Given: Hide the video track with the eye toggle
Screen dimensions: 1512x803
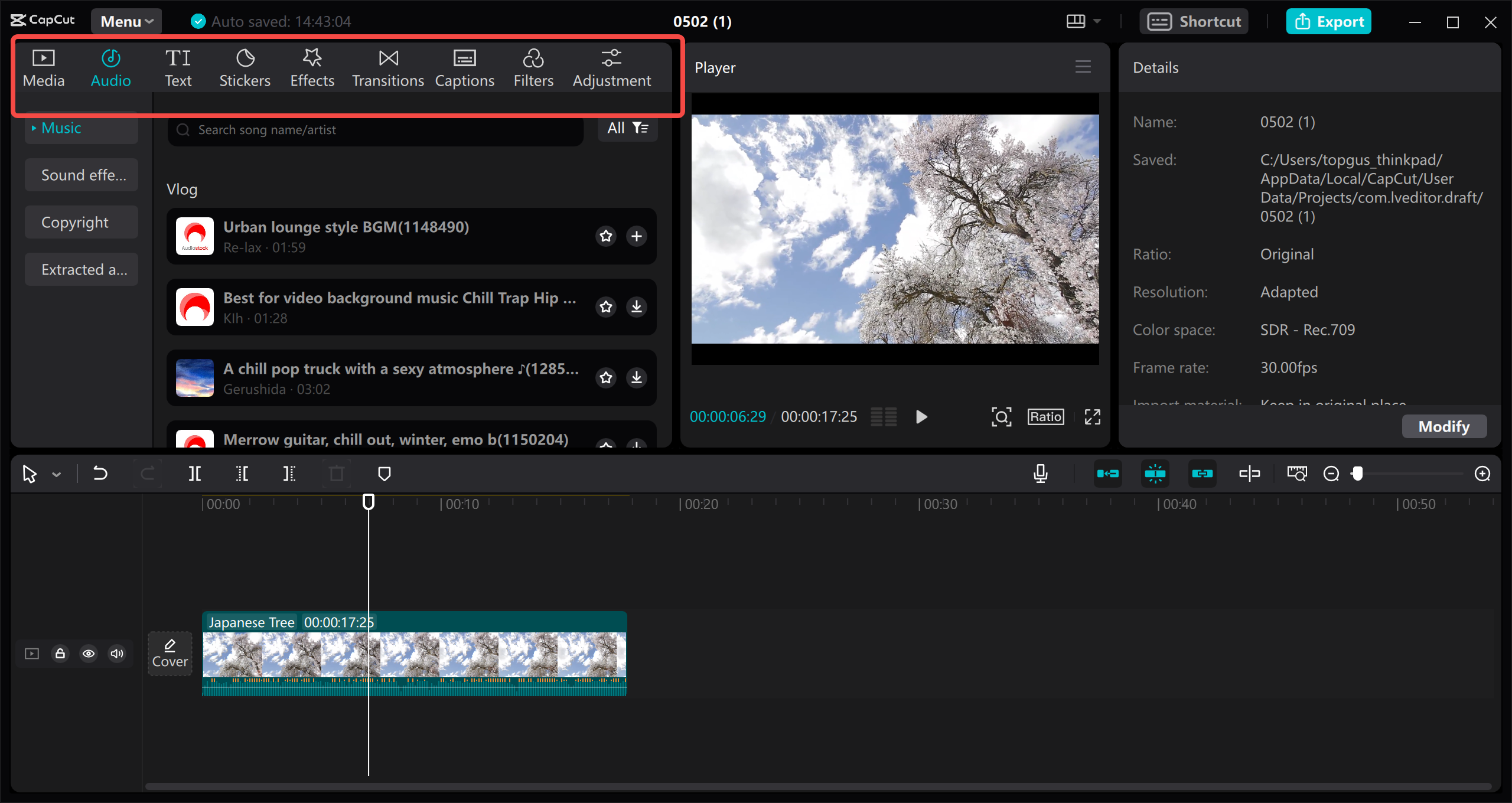Looking at the screenshot, I should click(x=89, y=654).
